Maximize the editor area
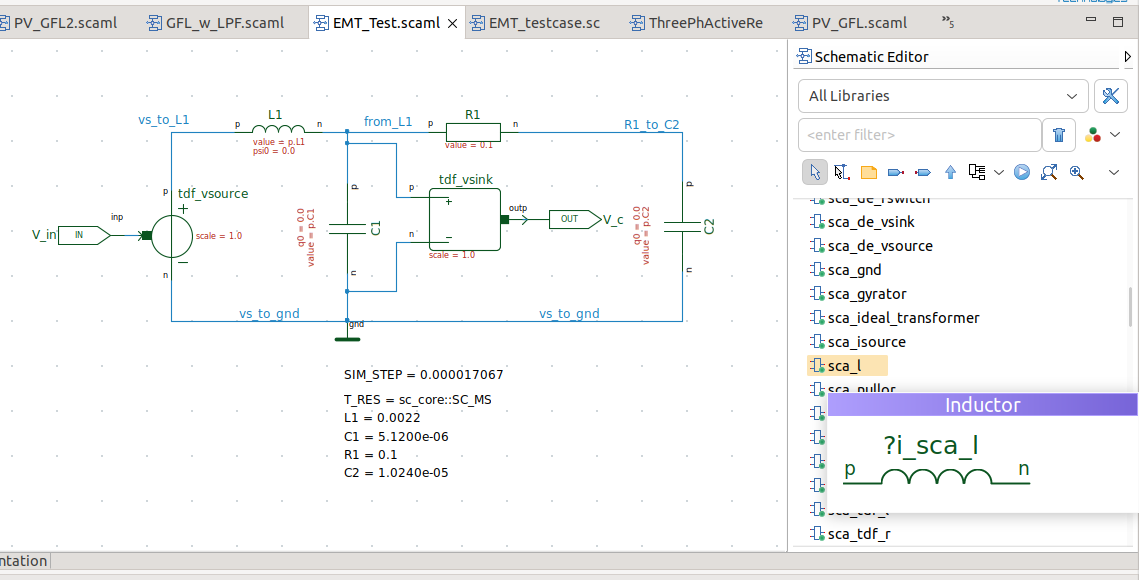Screen dimensions: 1139x580 pos(1118,22)
